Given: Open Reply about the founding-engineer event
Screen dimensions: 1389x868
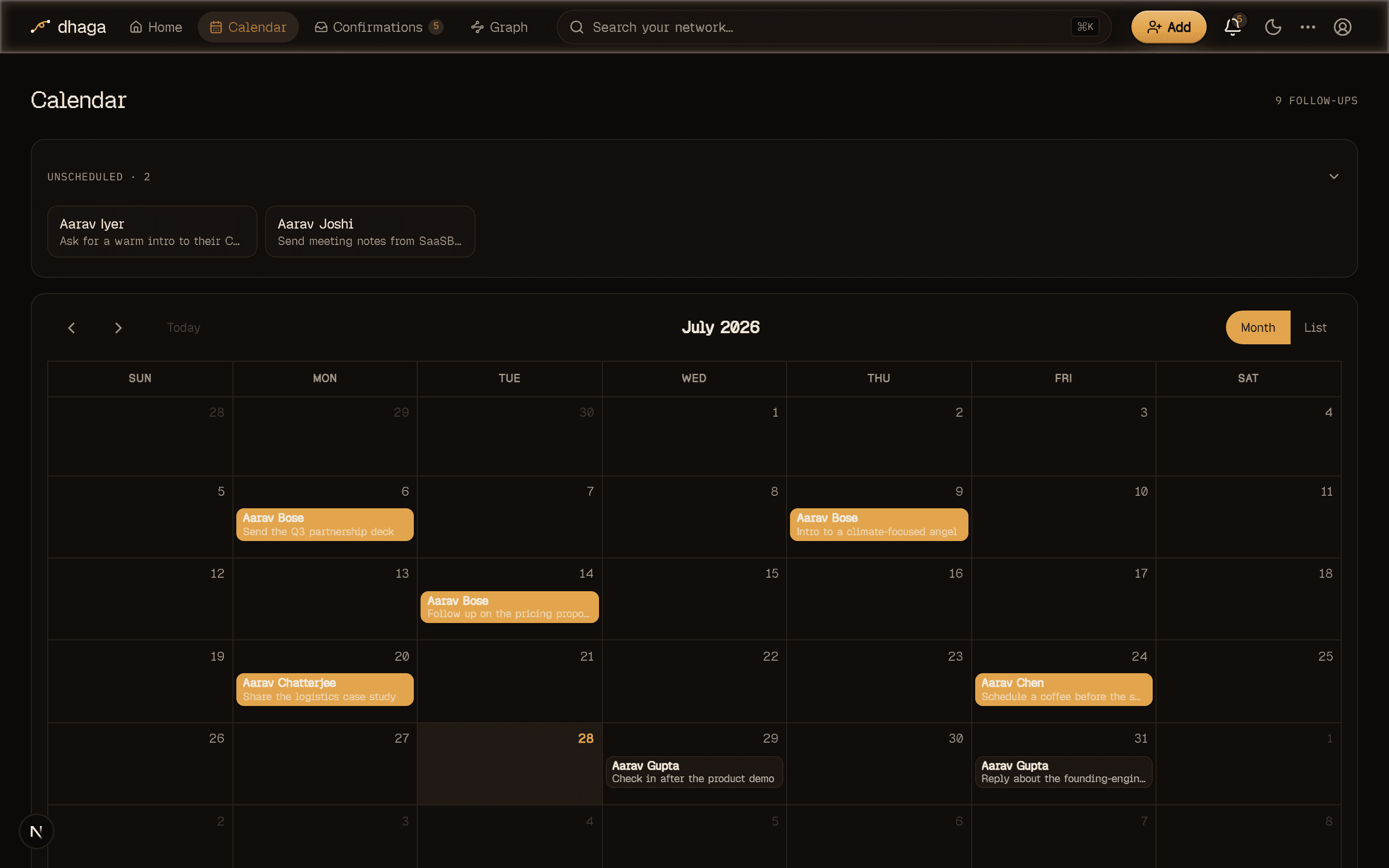Looking at the screenshot, I should click(x=1063, y=772).
